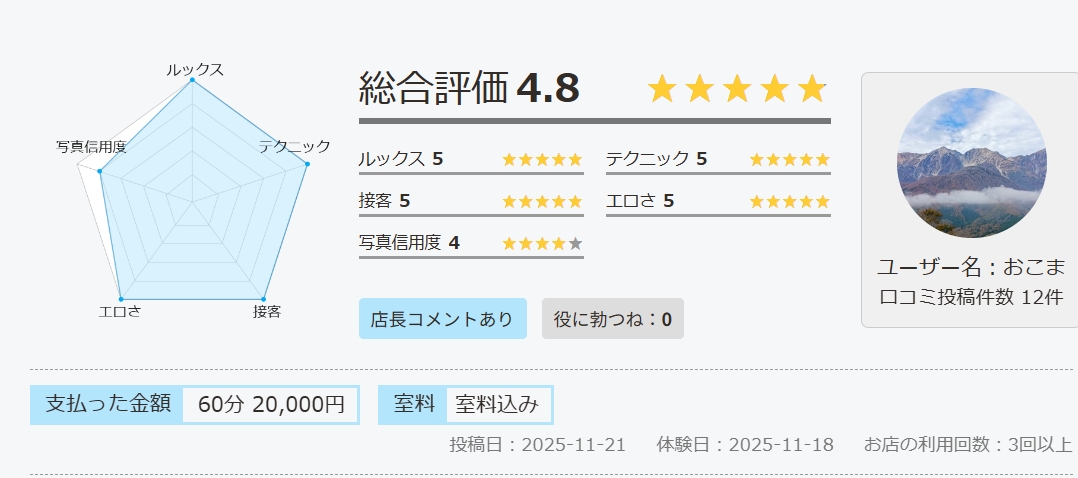
Task: Open the user's mountain avatar photo
Action: point(971,163)
